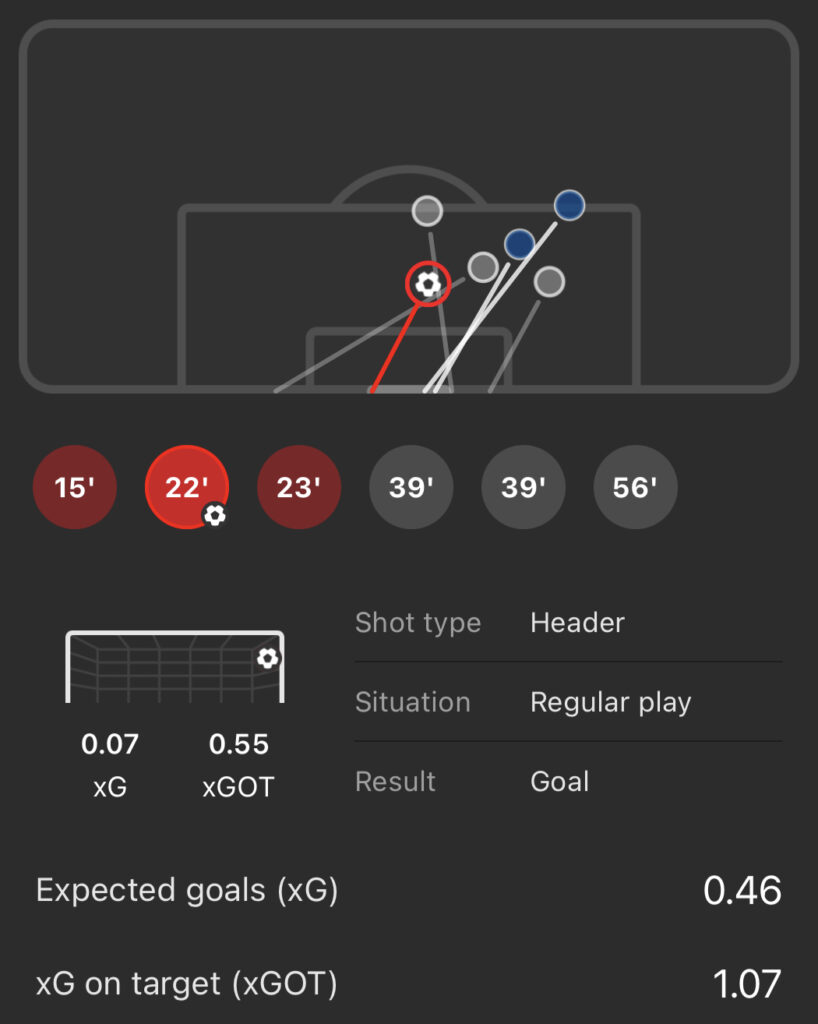Tap the Situation Regular play row
Viewport: 818px width, 1024px height.
[x=568, y=702]
